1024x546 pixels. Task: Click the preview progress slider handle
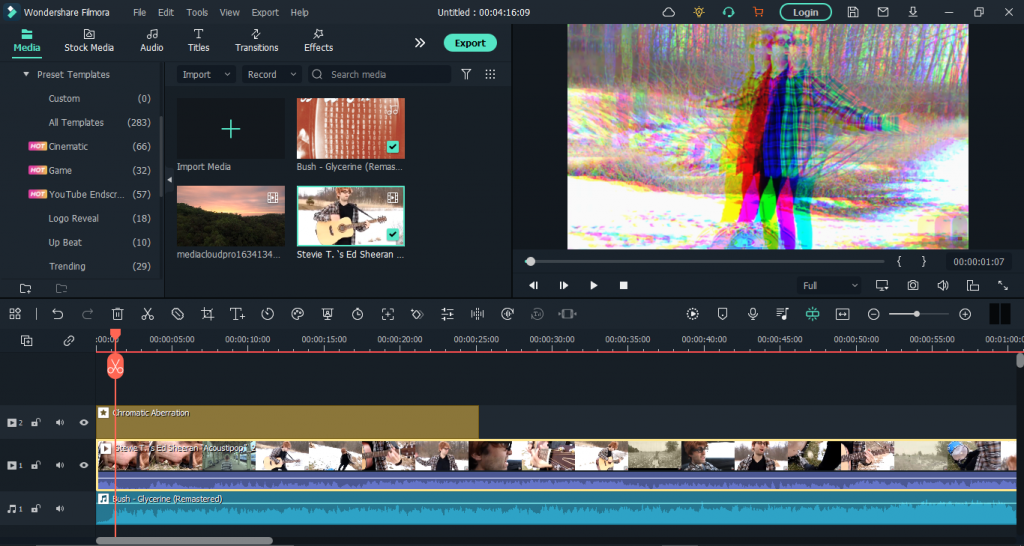[530, 261]
